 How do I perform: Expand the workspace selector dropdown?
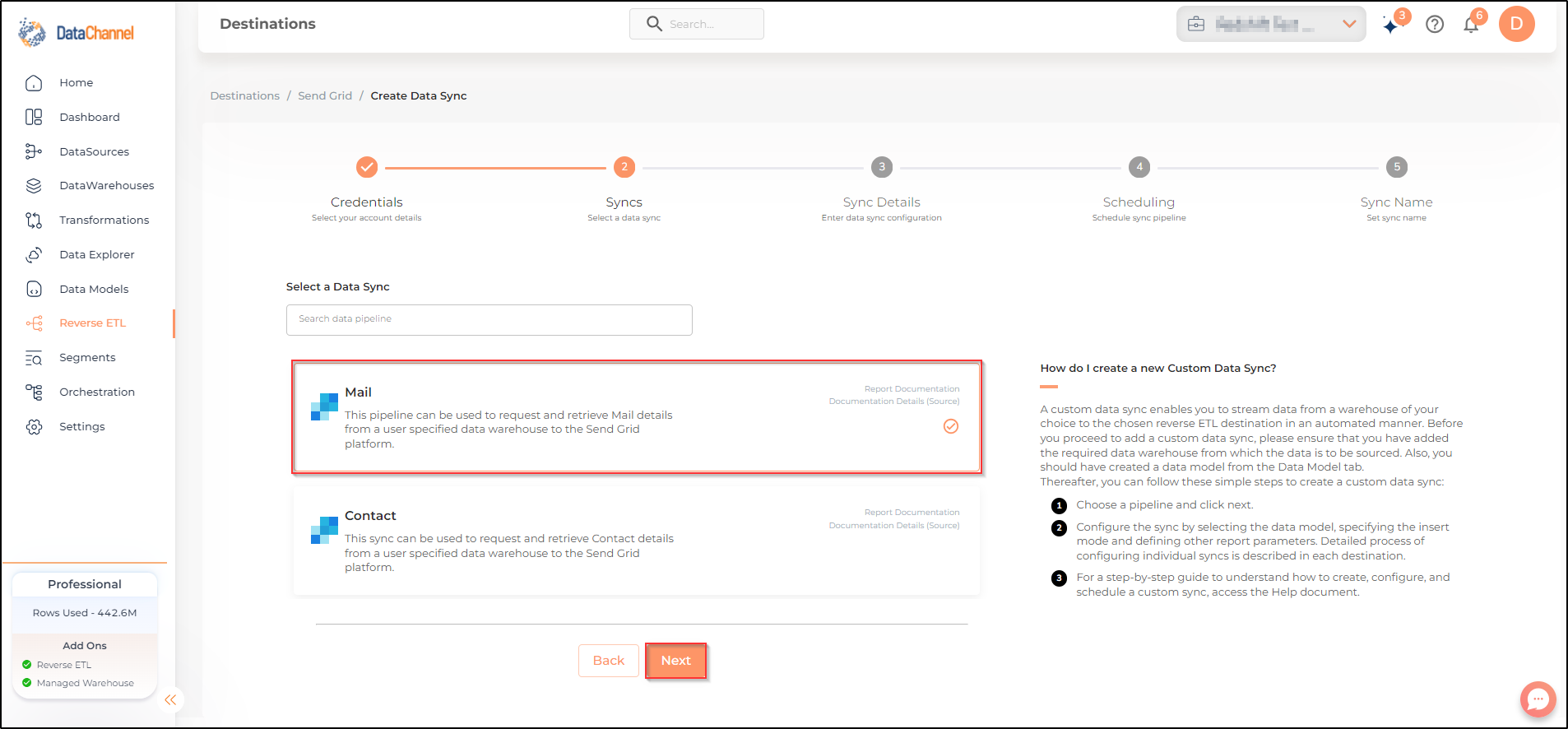[x=1349, y=24]
